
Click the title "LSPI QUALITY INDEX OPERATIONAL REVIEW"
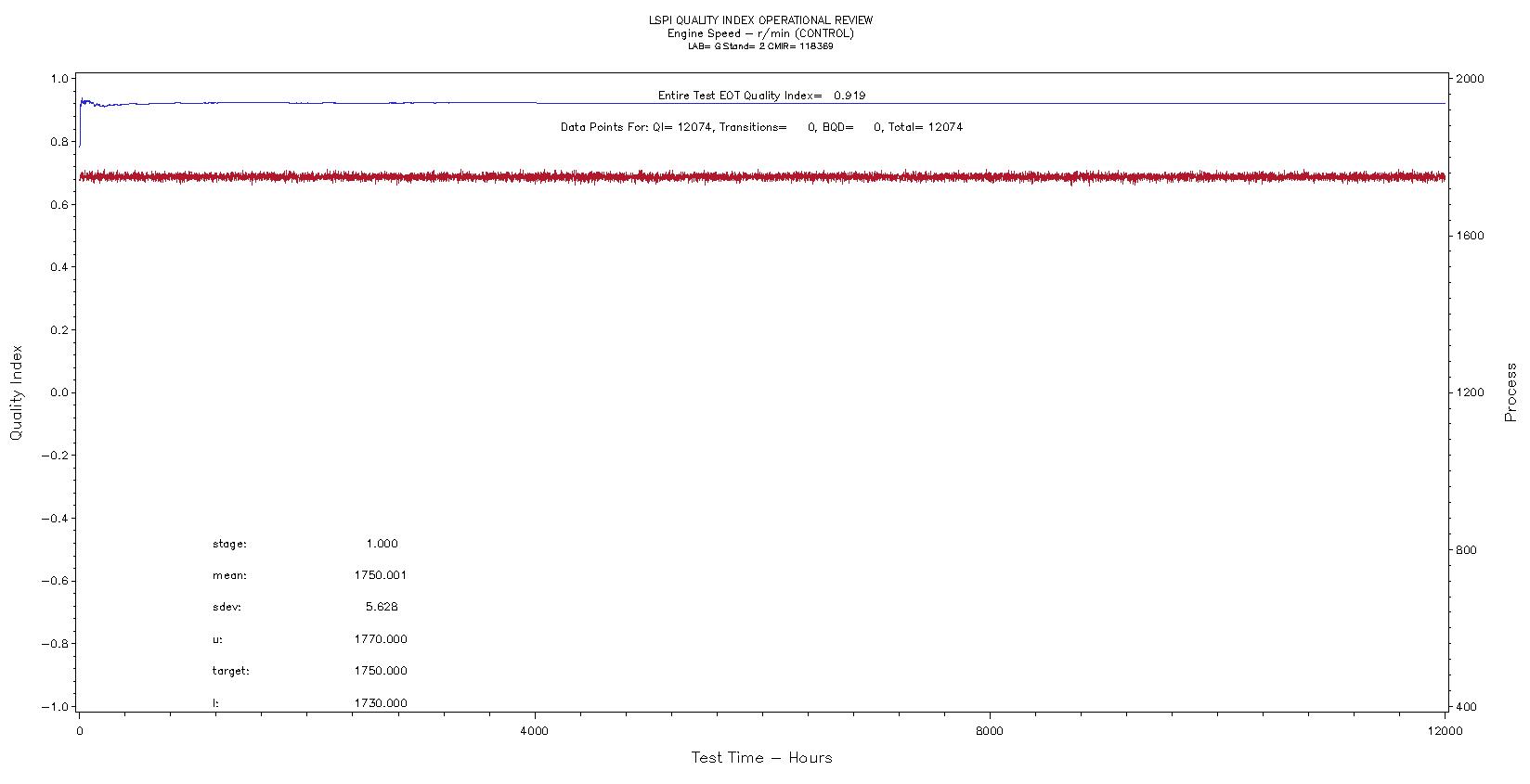760,20
